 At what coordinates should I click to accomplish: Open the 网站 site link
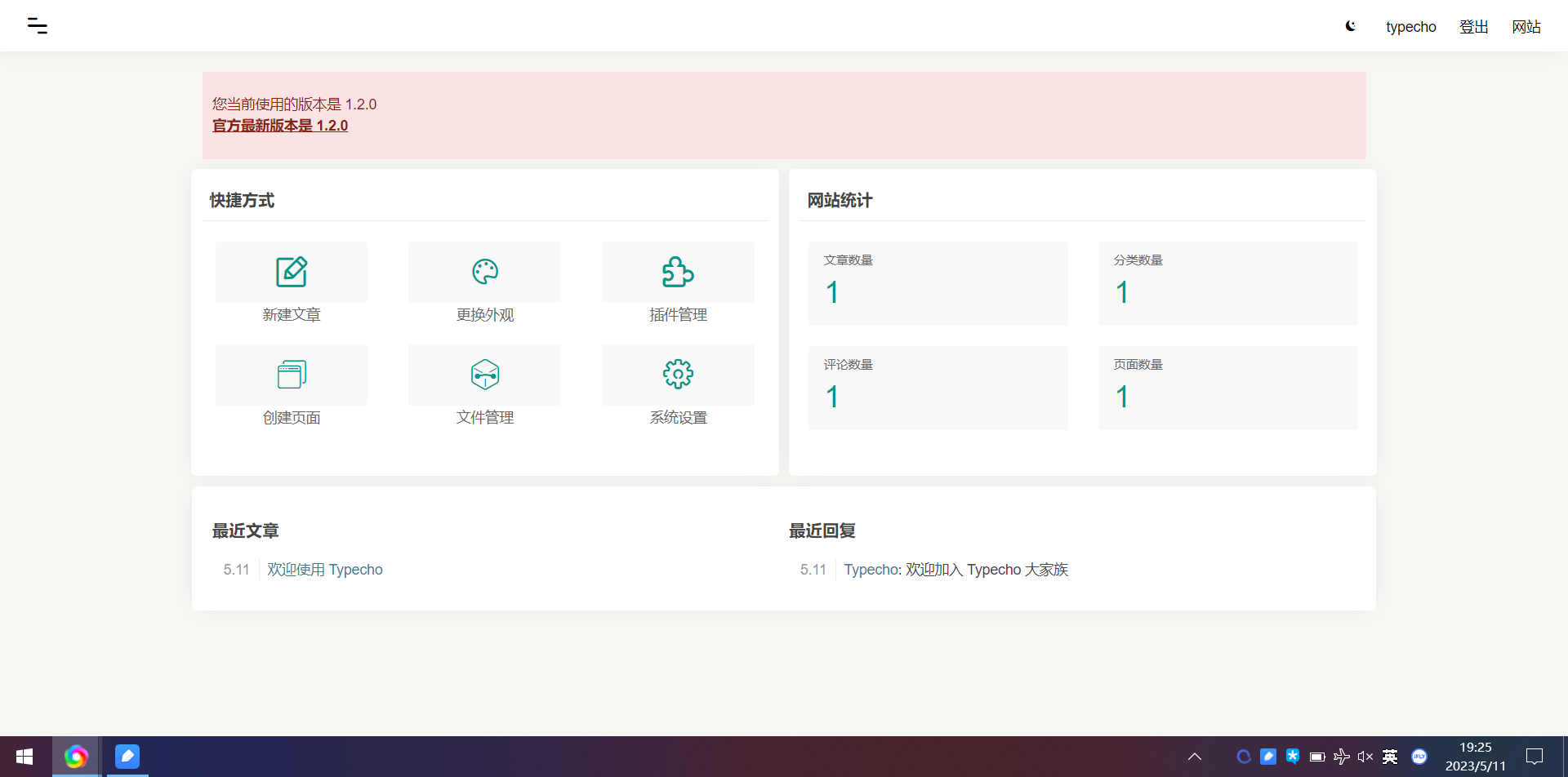[1526, 27]
